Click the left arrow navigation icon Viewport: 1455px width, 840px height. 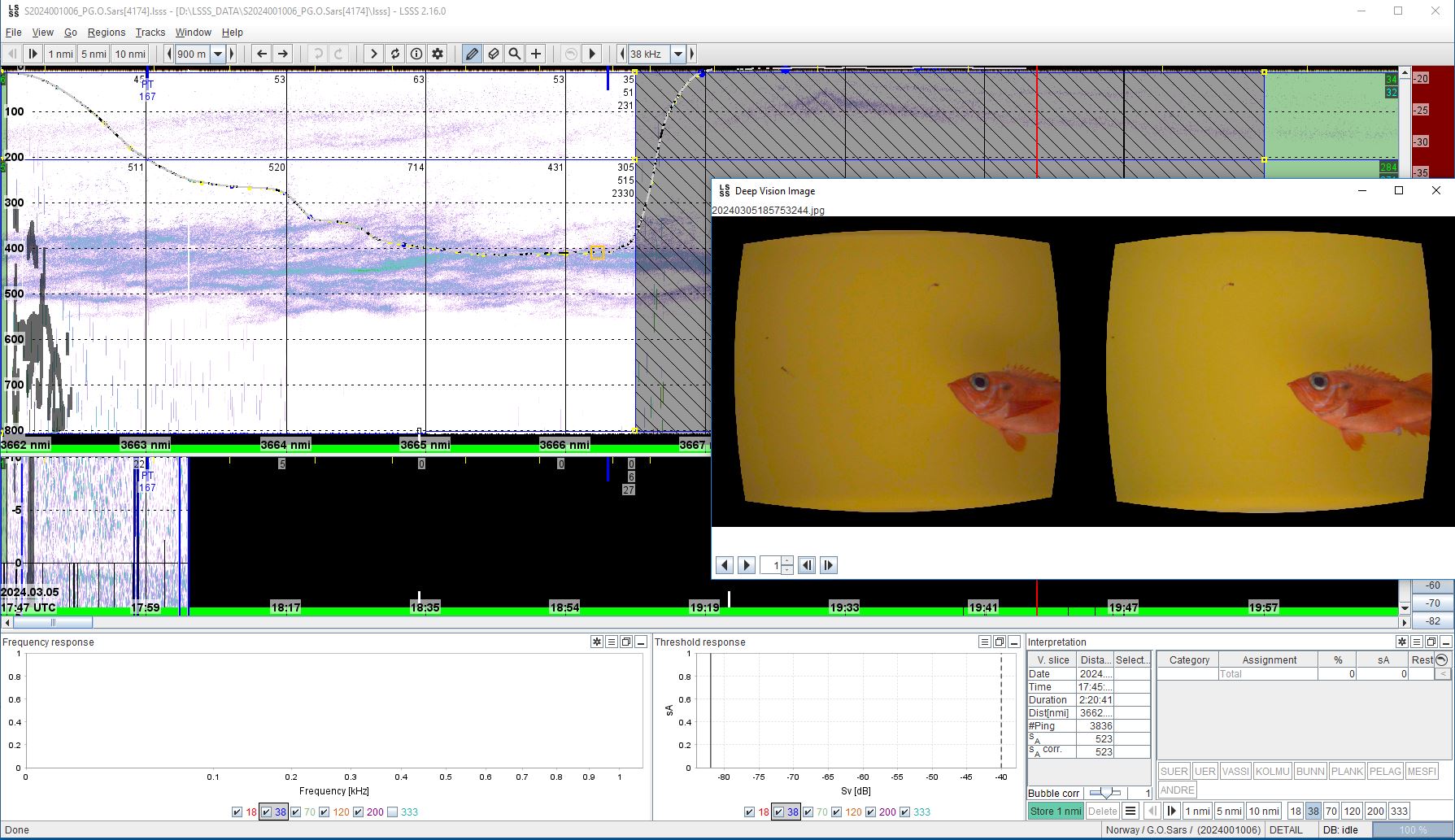click(261, 54)
